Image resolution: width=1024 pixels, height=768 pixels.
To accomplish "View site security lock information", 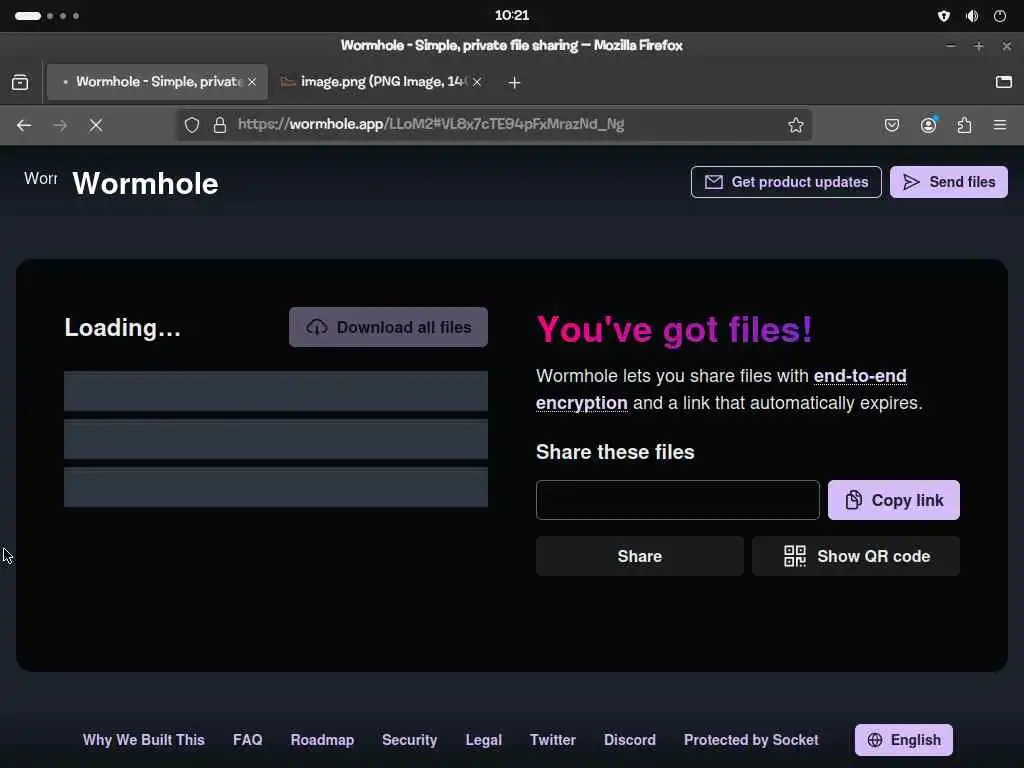I will tap(220, 125).
